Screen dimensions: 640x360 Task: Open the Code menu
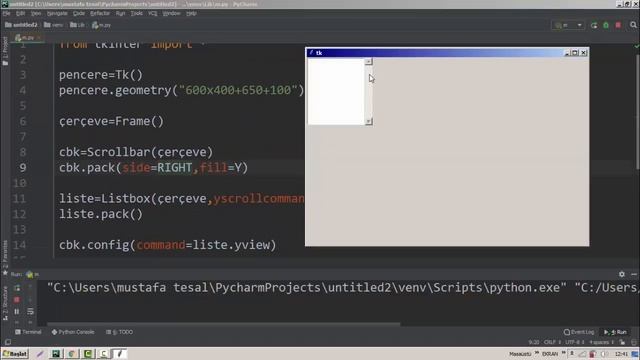click(78, 13)
